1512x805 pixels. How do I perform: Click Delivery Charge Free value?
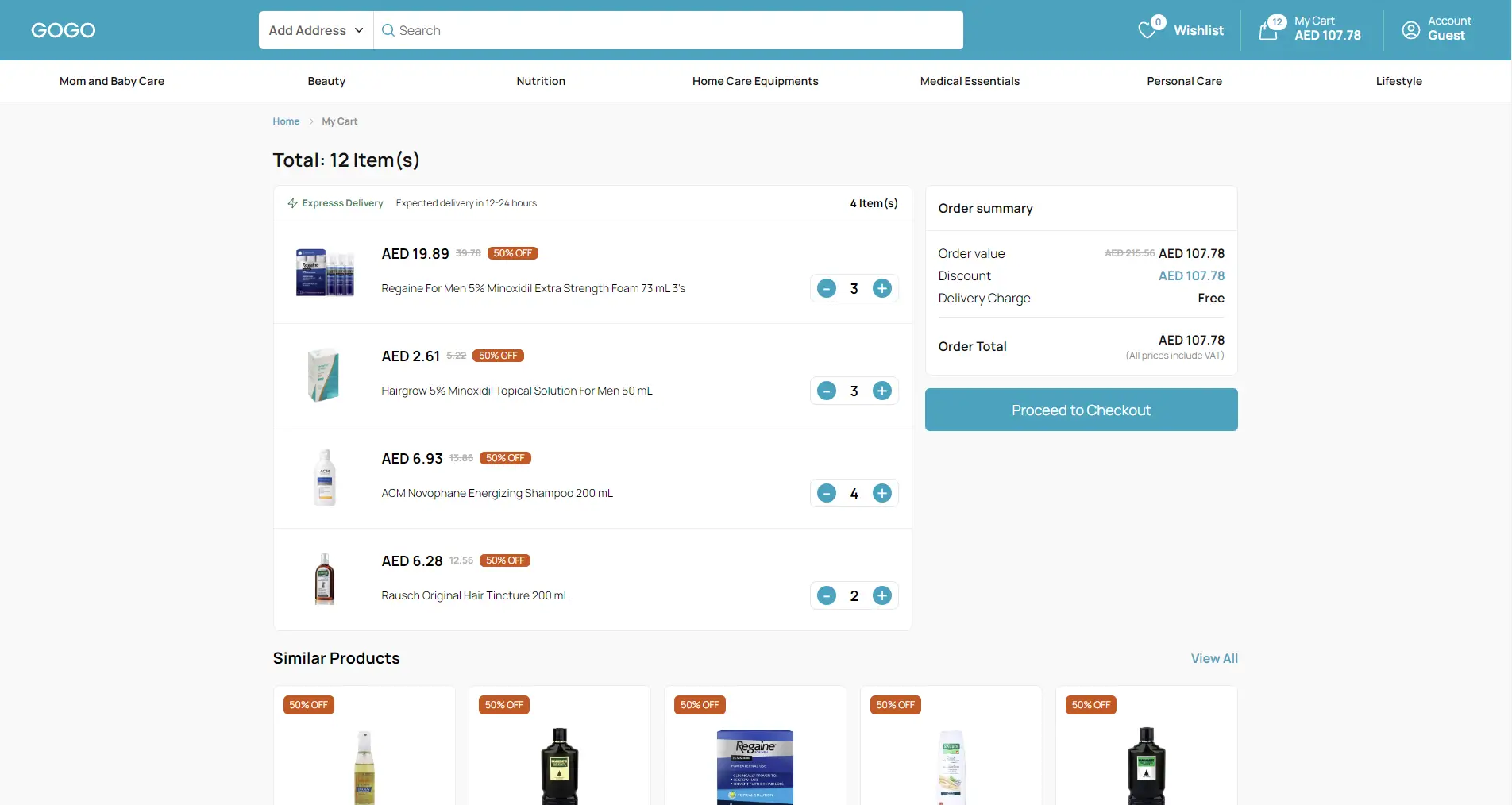coord(1211,298)
